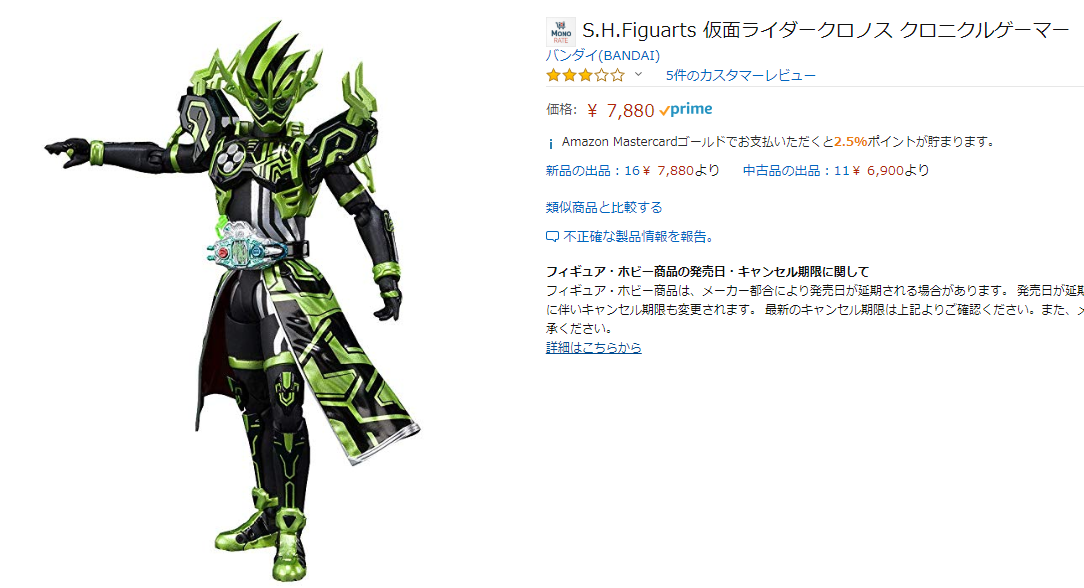
Task: Click the Mono Rate extension icon
Action: [561, 32]
